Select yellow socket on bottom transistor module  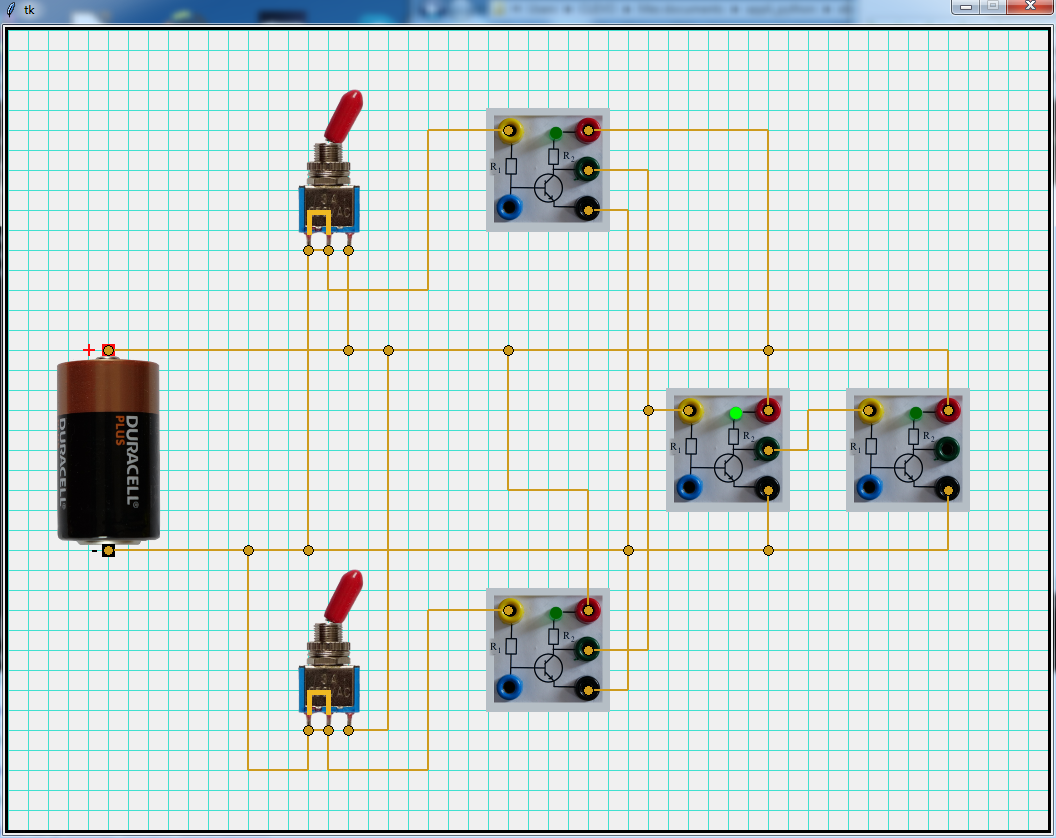509,609
